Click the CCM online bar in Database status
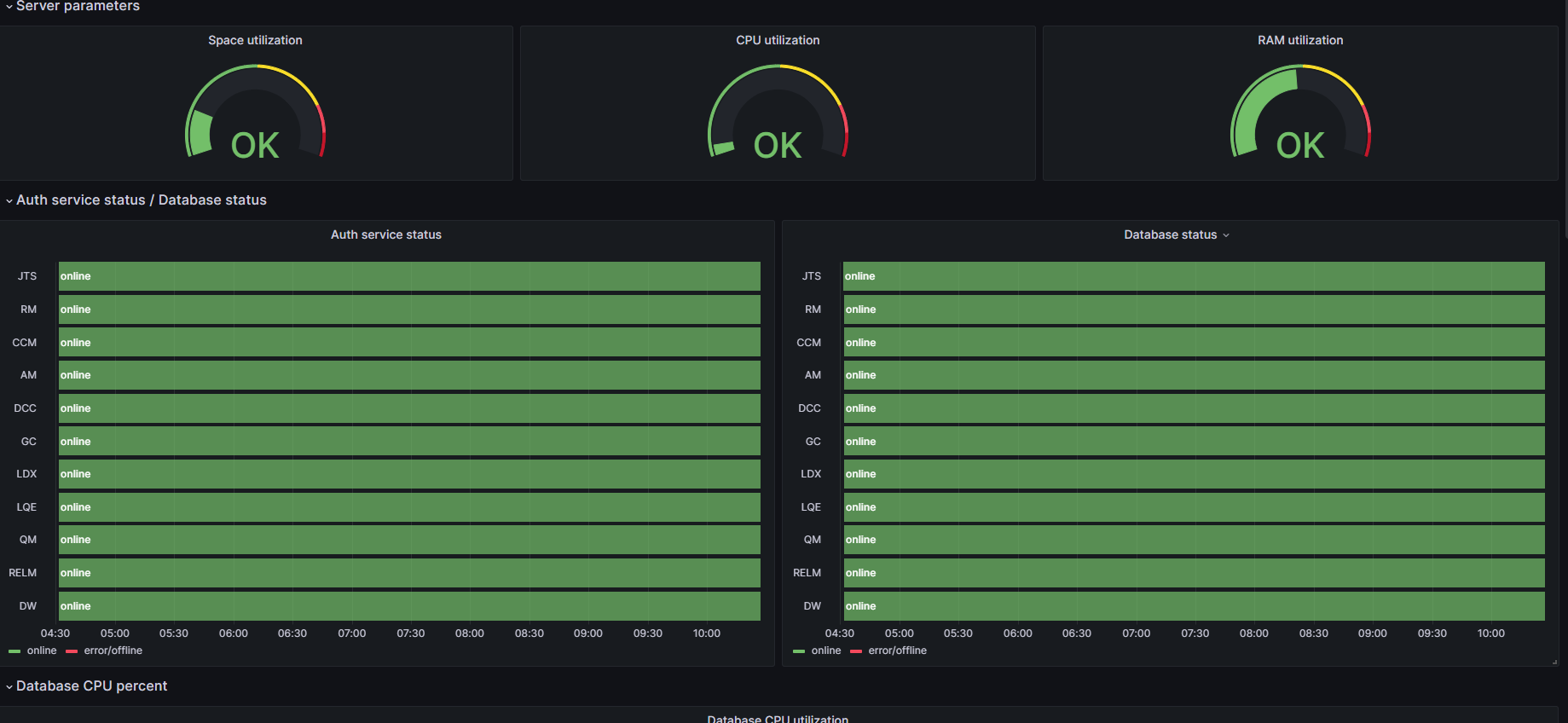The height and width of the screenshot is (723, 1568). tap(1194, 342)
